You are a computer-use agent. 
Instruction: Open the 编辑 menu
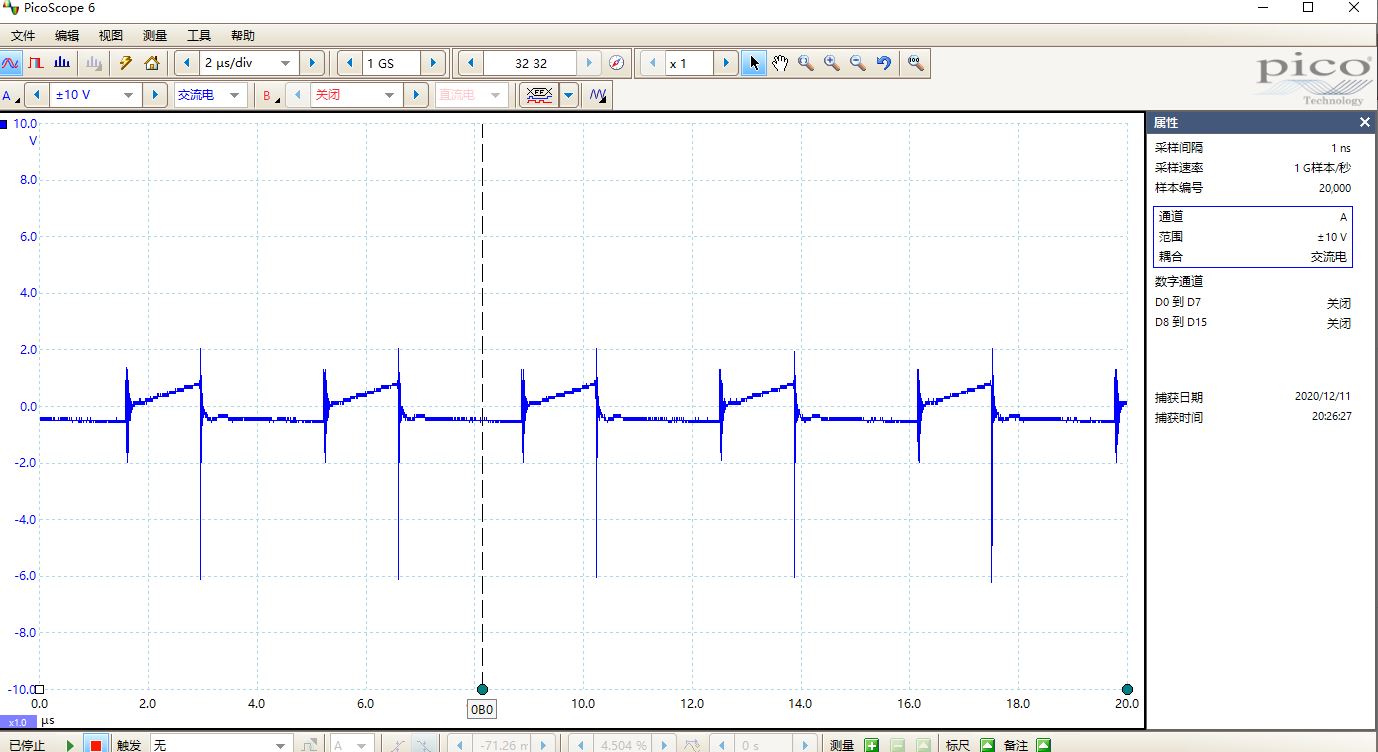tap(67, 35)
